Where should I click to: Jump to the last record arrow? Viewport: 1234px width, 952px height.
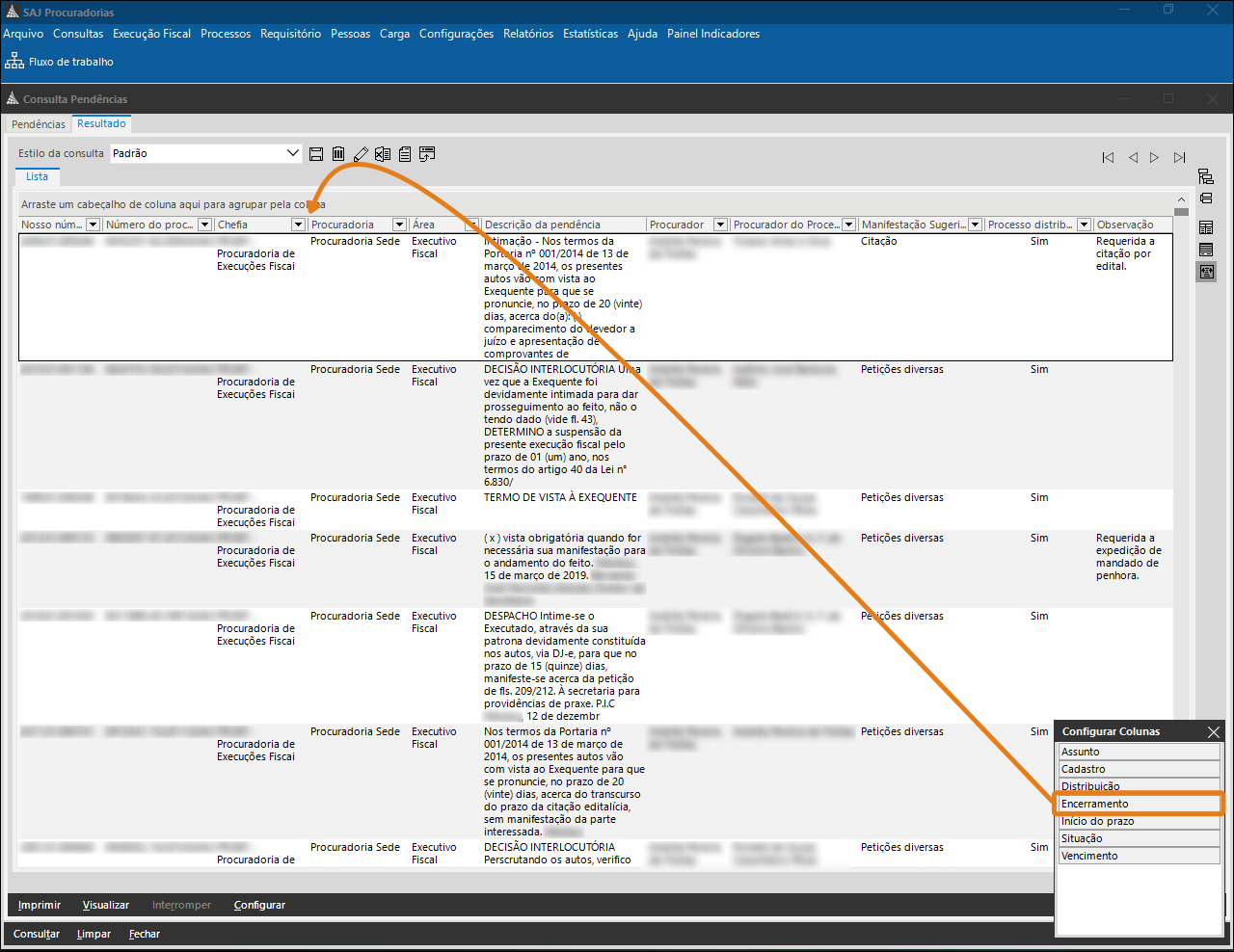pyautogui.click(x=1179, y=158)
